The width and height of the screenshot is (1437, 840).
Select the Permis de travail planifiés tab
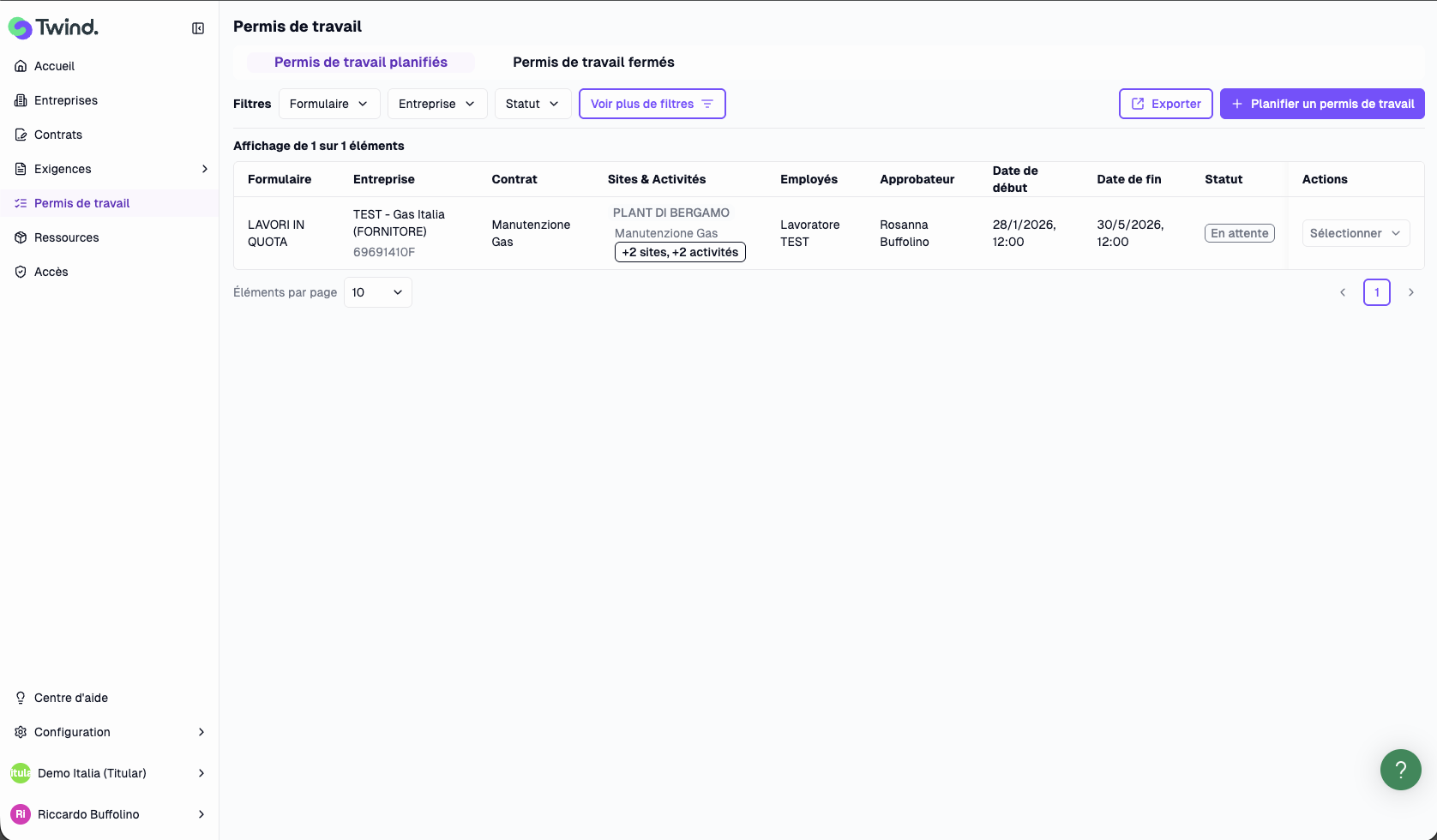[x=360, y=62]
